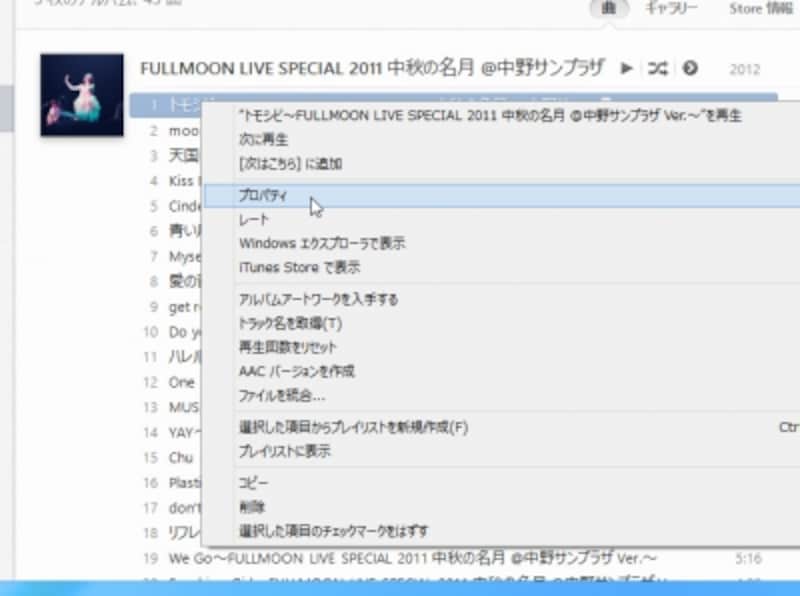The width and height of the screenshot is (800, 596).
Task: Choose Windows エクスプローラで表示
Action: coord(322,243)
